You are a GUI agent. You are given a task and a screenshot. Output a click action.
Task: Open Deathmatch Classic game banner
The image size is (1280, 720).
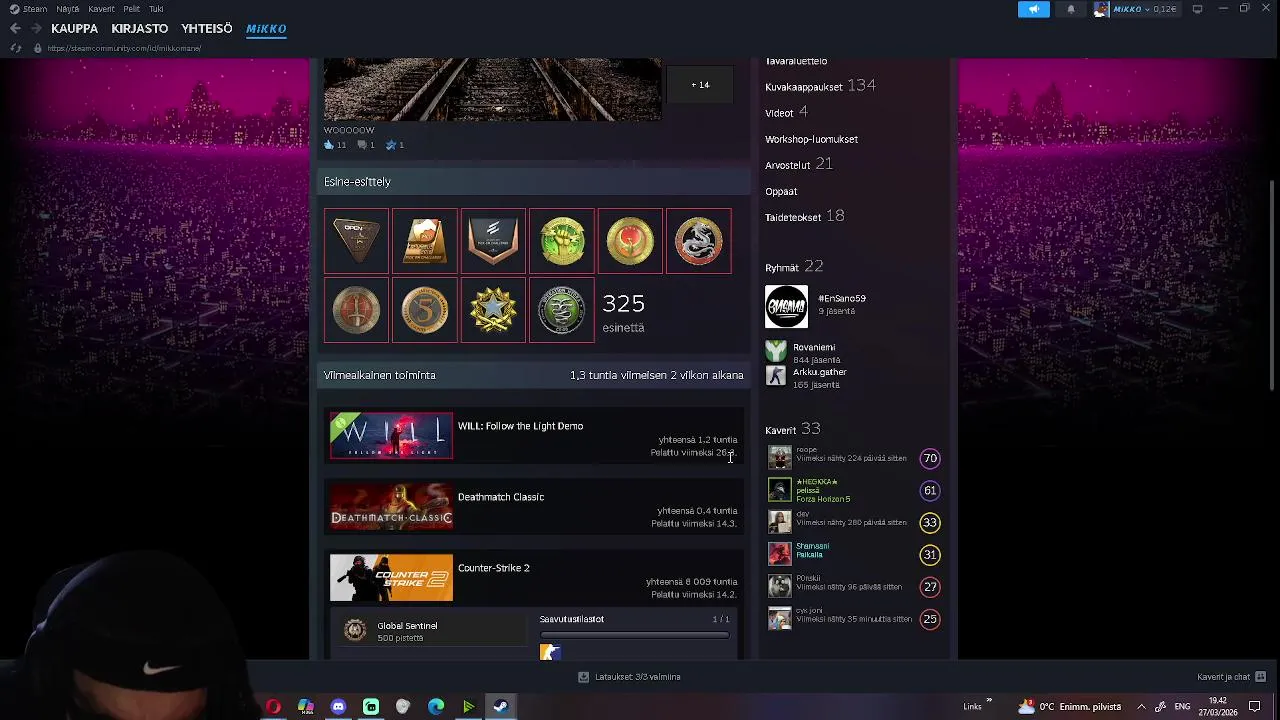coord(391,507)
